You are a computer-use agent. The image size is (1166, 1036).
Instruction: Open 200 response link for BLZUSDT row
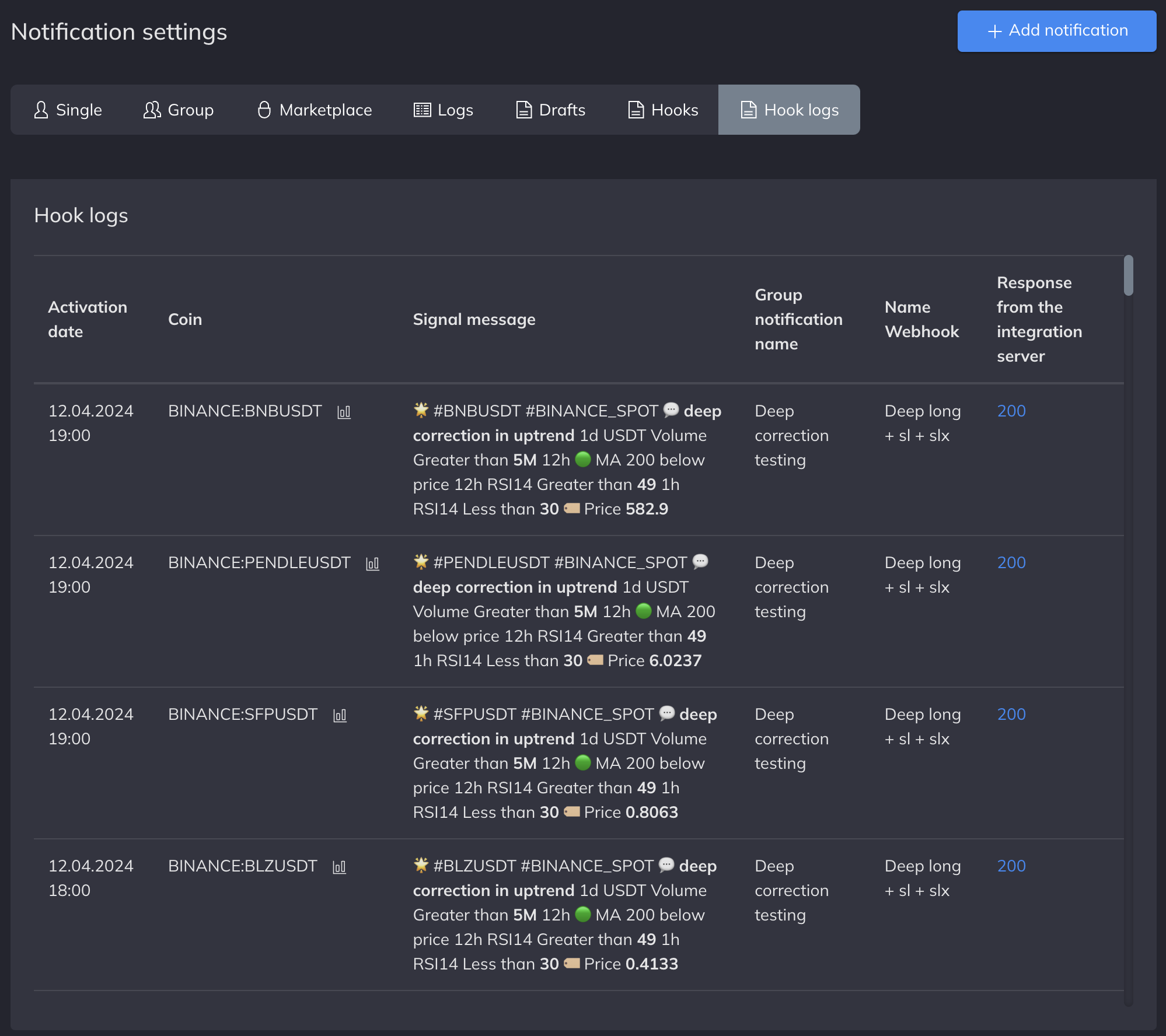coord(1011,866)
